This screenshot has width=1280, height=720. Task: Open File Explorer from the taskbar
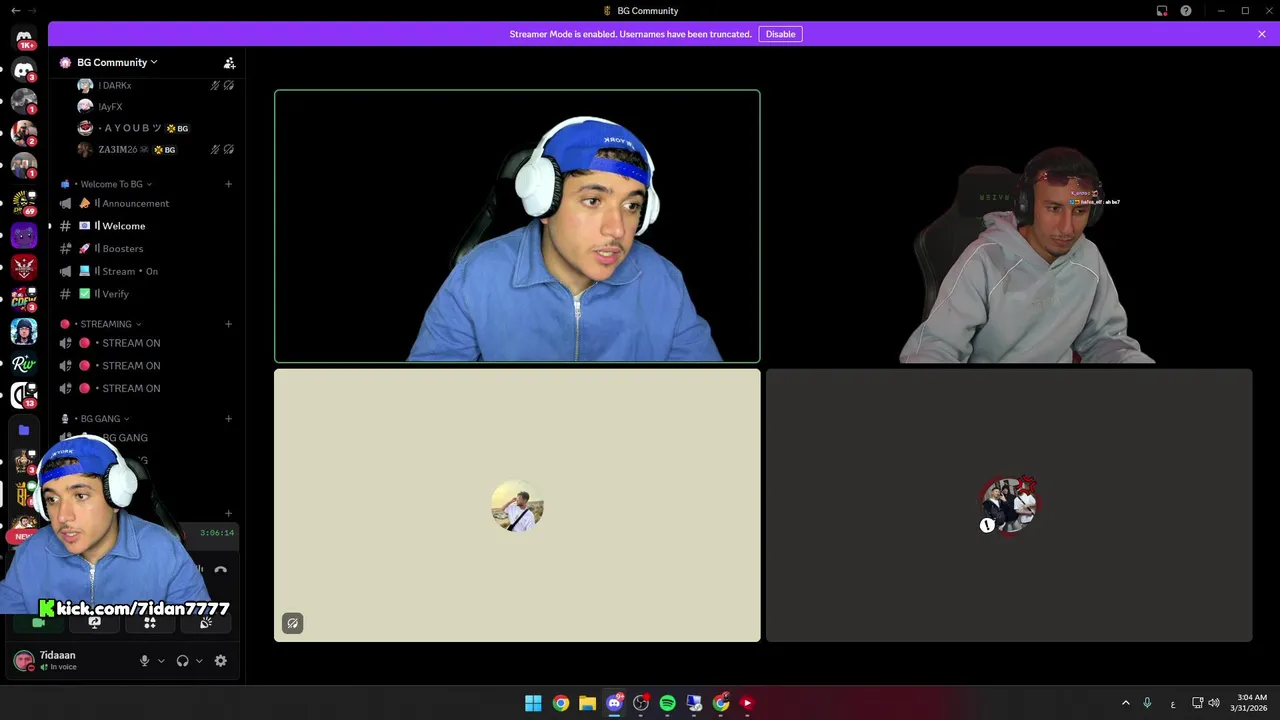point(587,703)
